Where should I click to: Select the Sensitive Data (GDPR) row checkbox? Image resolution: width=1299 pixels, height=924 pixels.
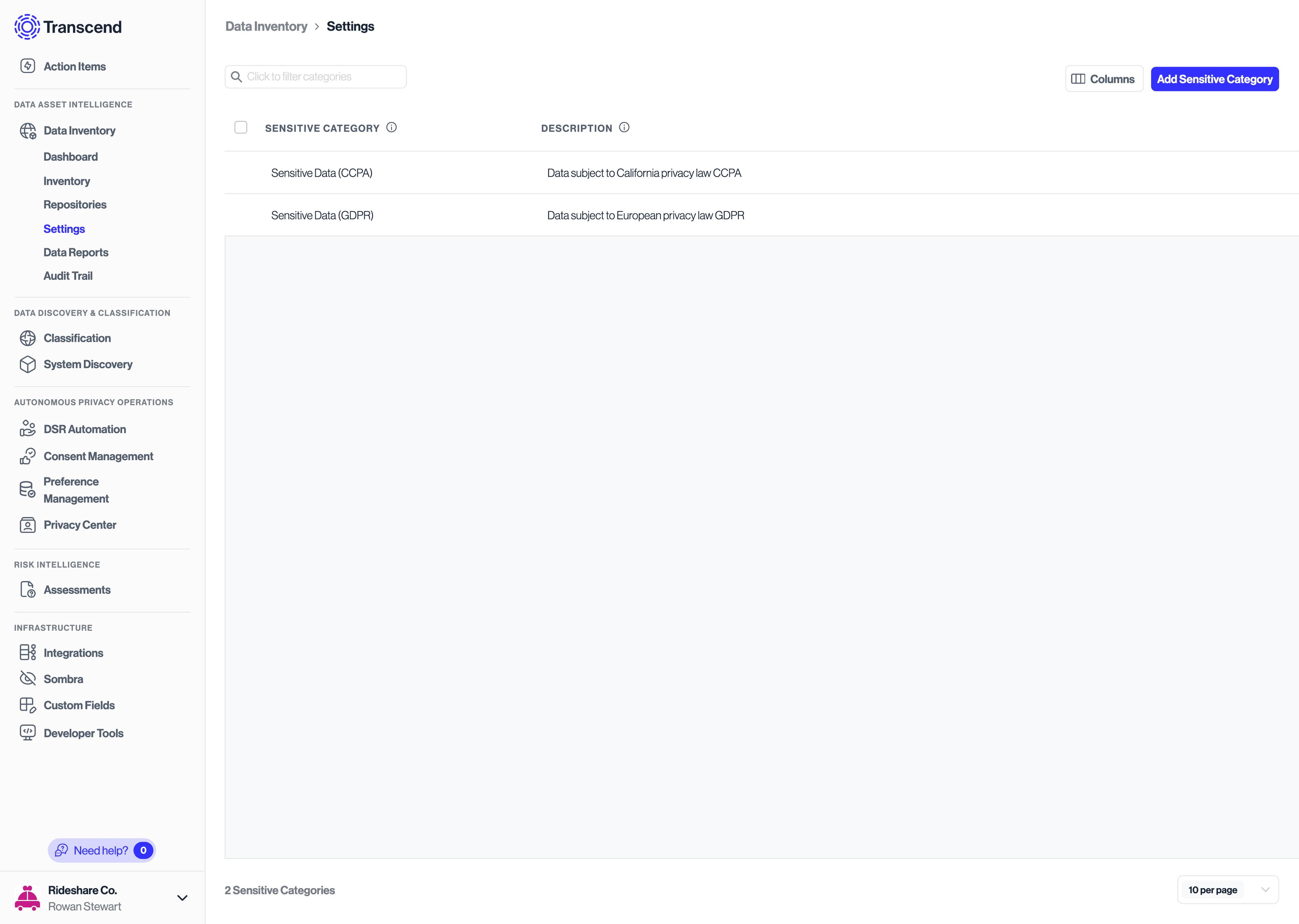click(x=241, y=215)
